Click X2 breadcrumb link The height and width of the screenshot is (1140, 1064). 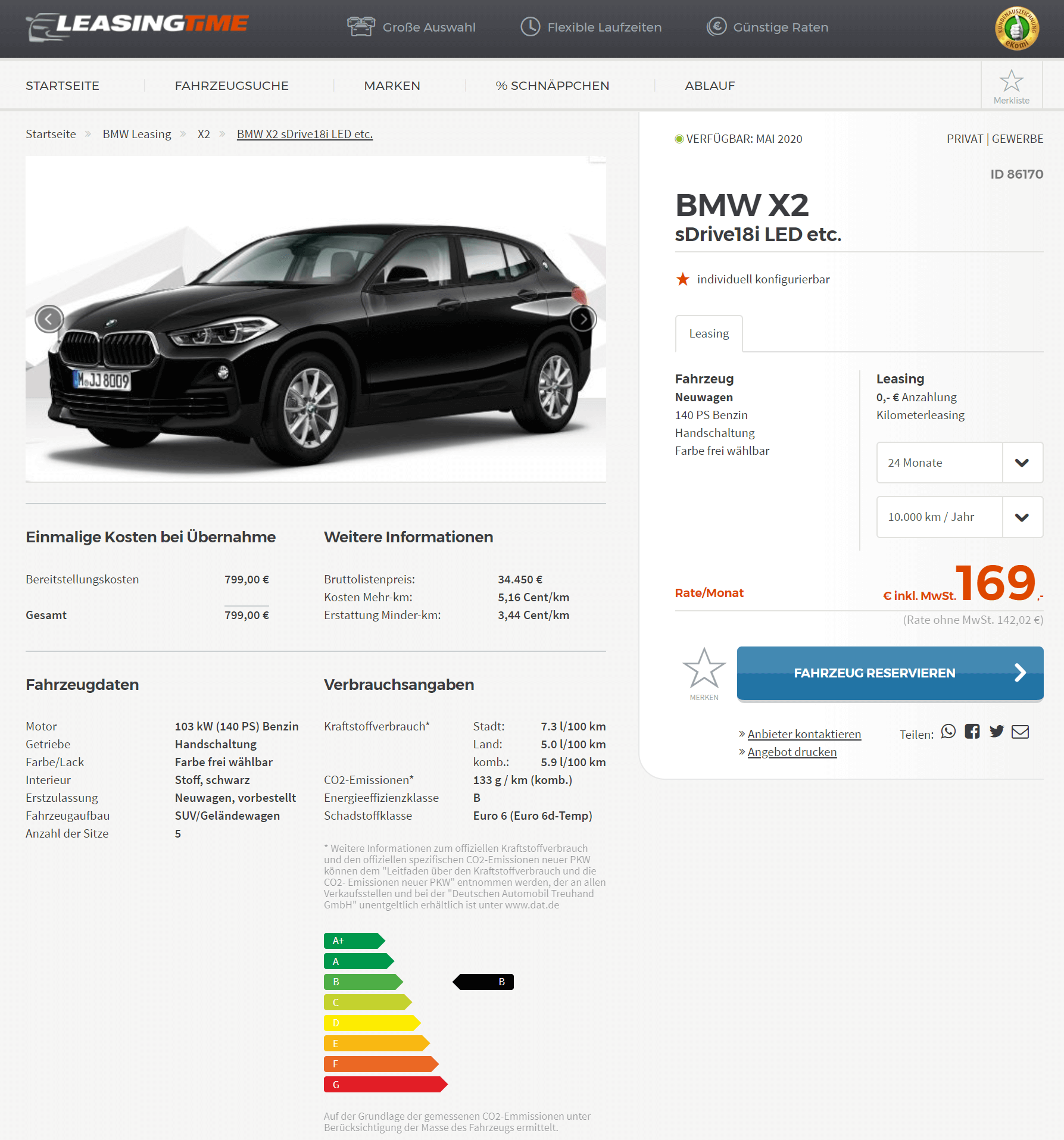(x=204, y=134)
